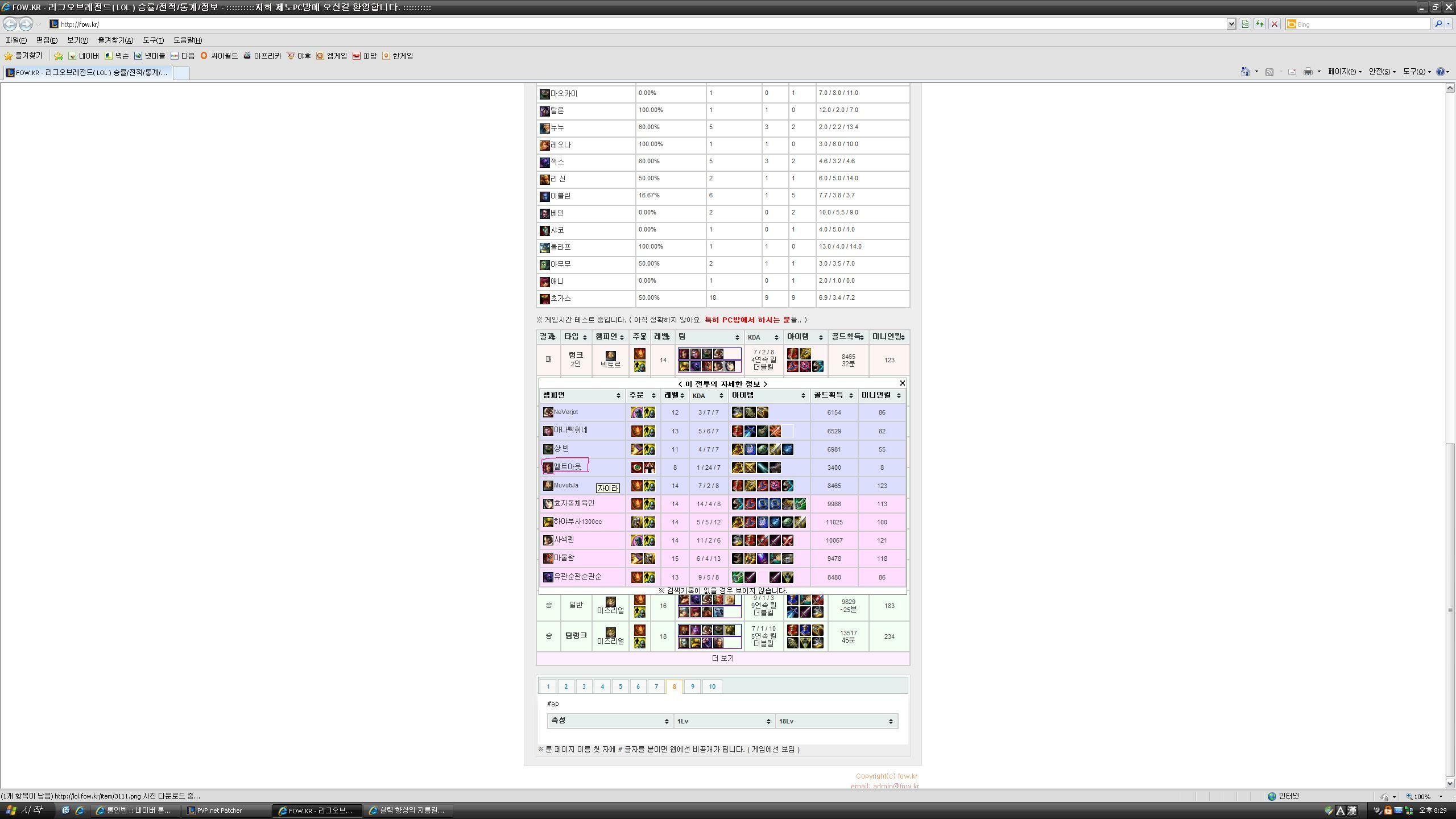Image resolution: width=1456 pixels, height=819 pixels.
Task: Sort detail table by KDA column
Action: [708, 395]
